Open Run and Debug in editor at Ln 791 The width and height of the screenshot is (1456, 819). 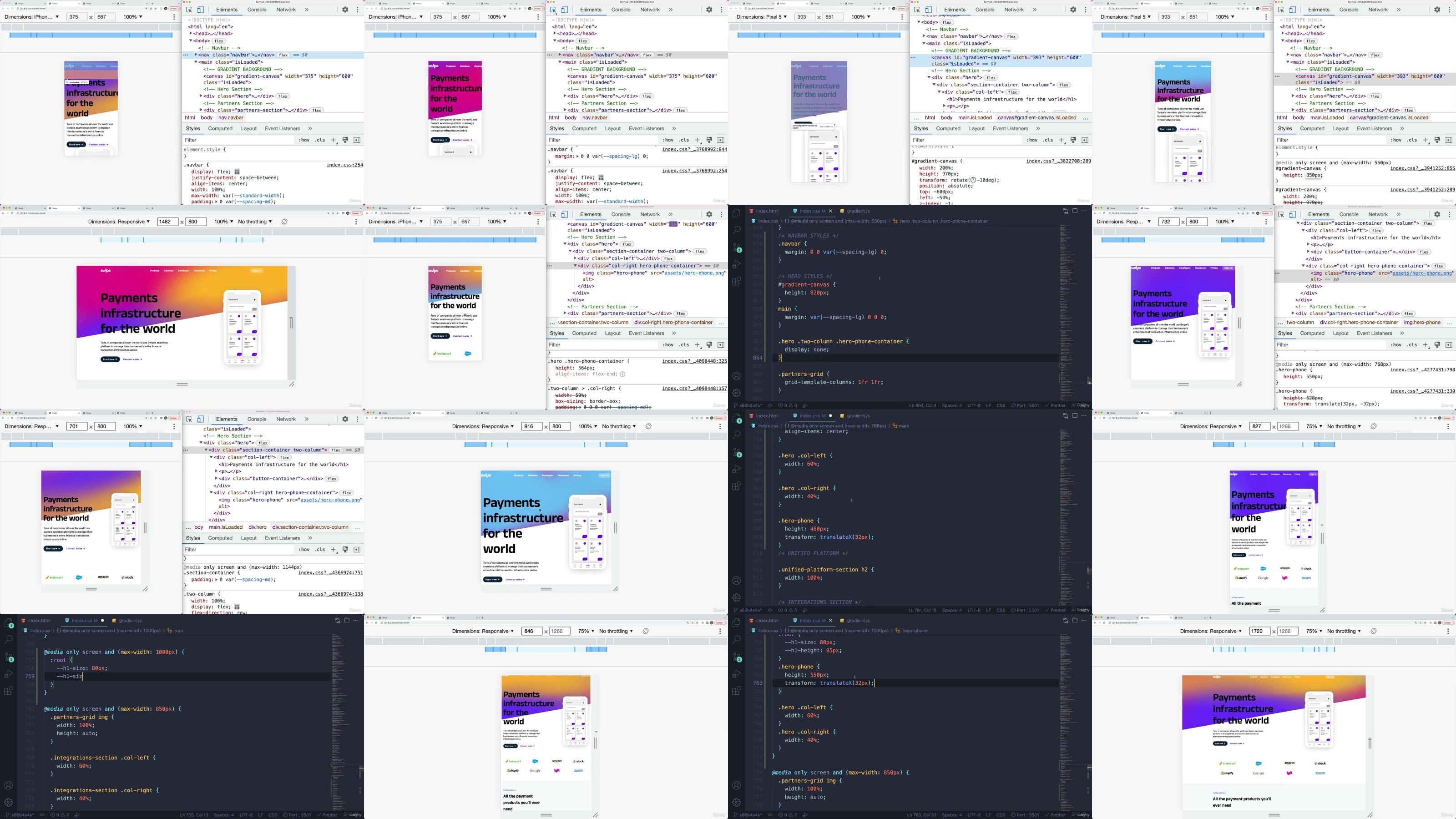tap(737, 469)
